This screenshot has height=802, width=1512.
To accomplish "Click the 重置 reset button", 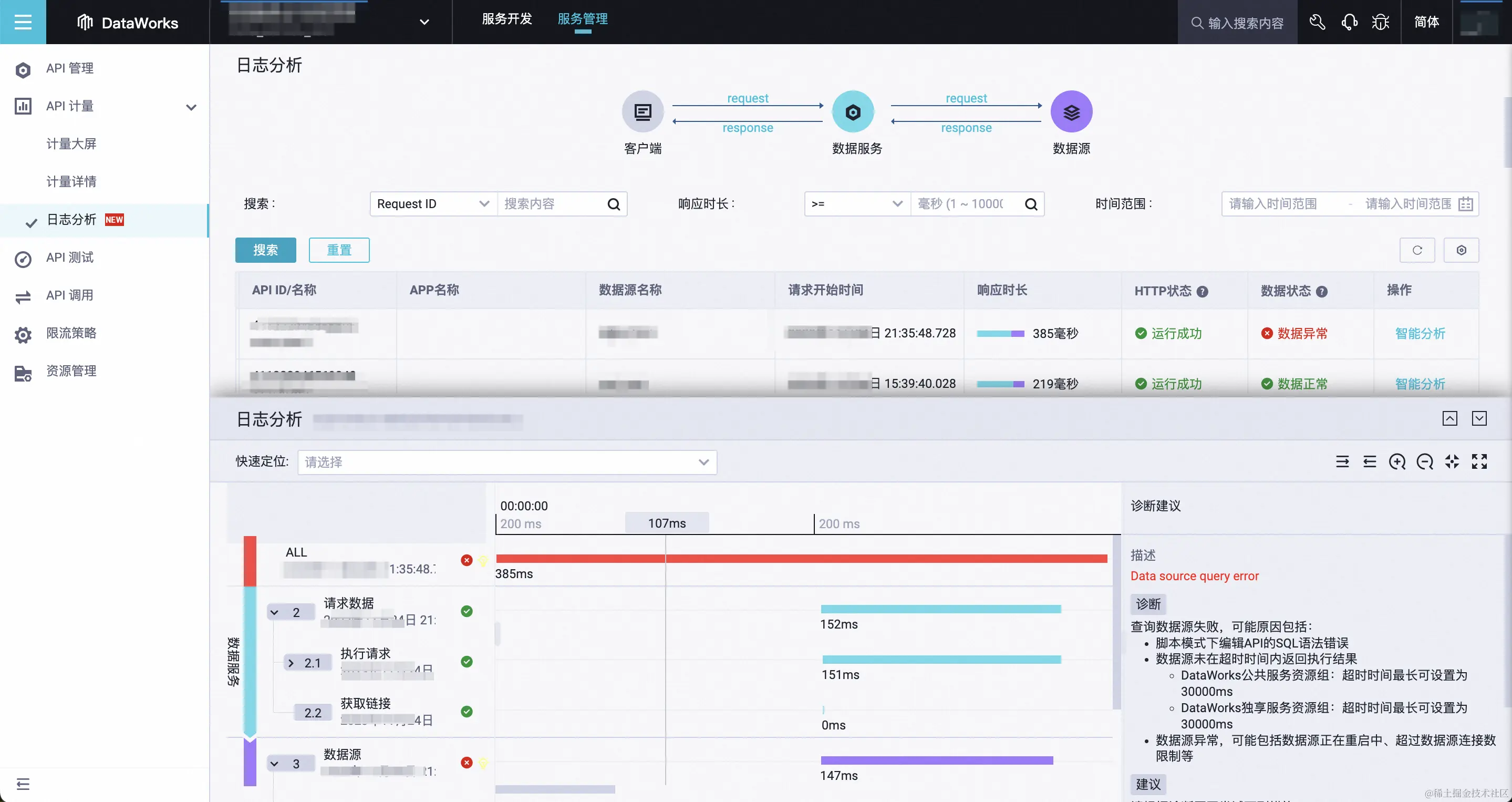I will coord(339,250).
